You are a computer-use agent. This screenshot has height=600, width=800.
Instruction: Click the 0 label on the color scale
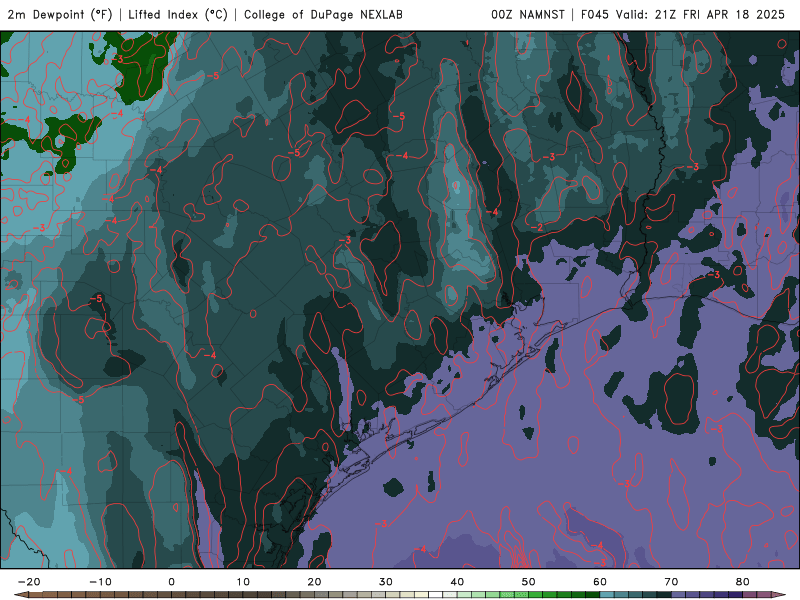[171, 582]
